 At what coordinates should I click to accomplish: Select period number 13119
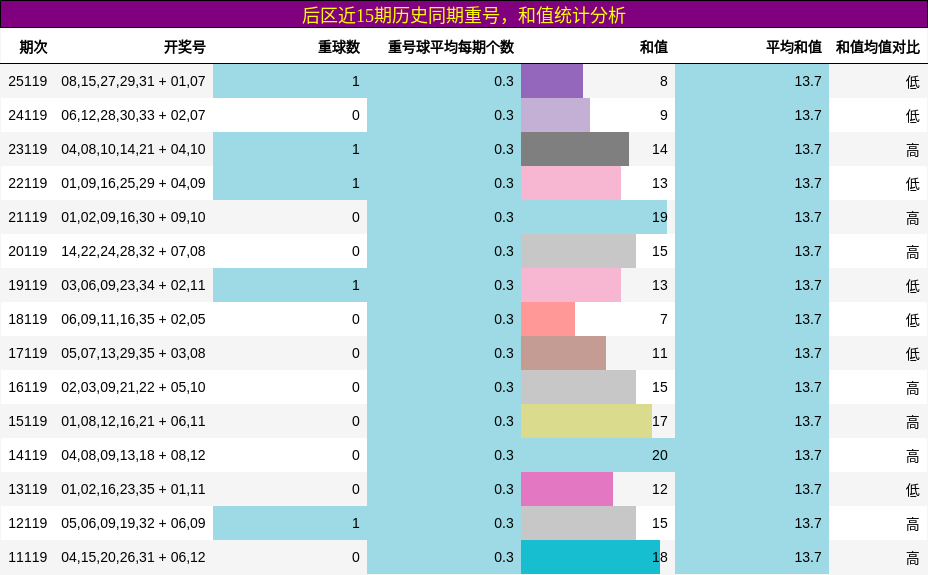click(28, 489)
